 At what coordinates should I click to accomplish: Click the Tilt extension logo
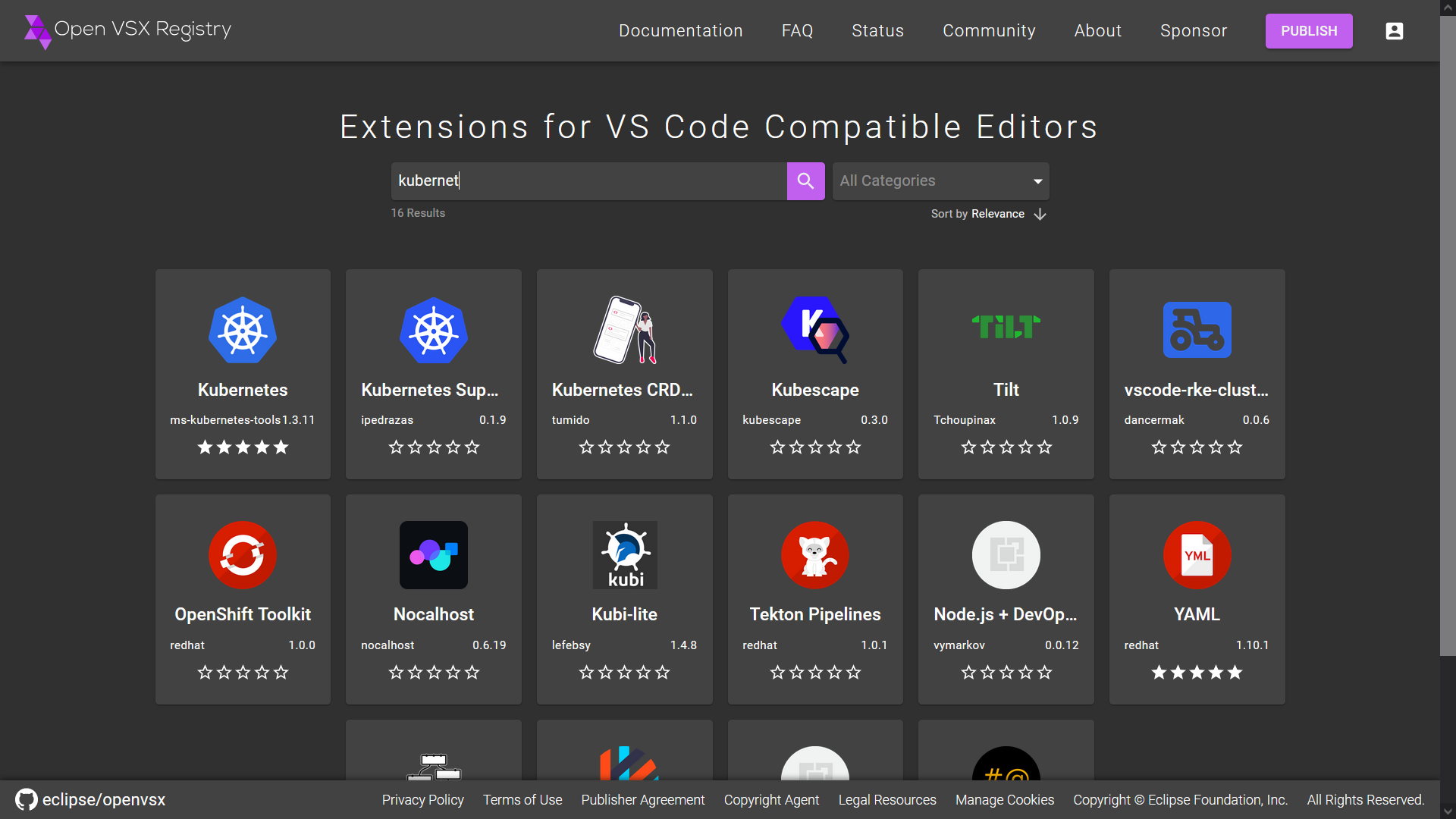1006,328
